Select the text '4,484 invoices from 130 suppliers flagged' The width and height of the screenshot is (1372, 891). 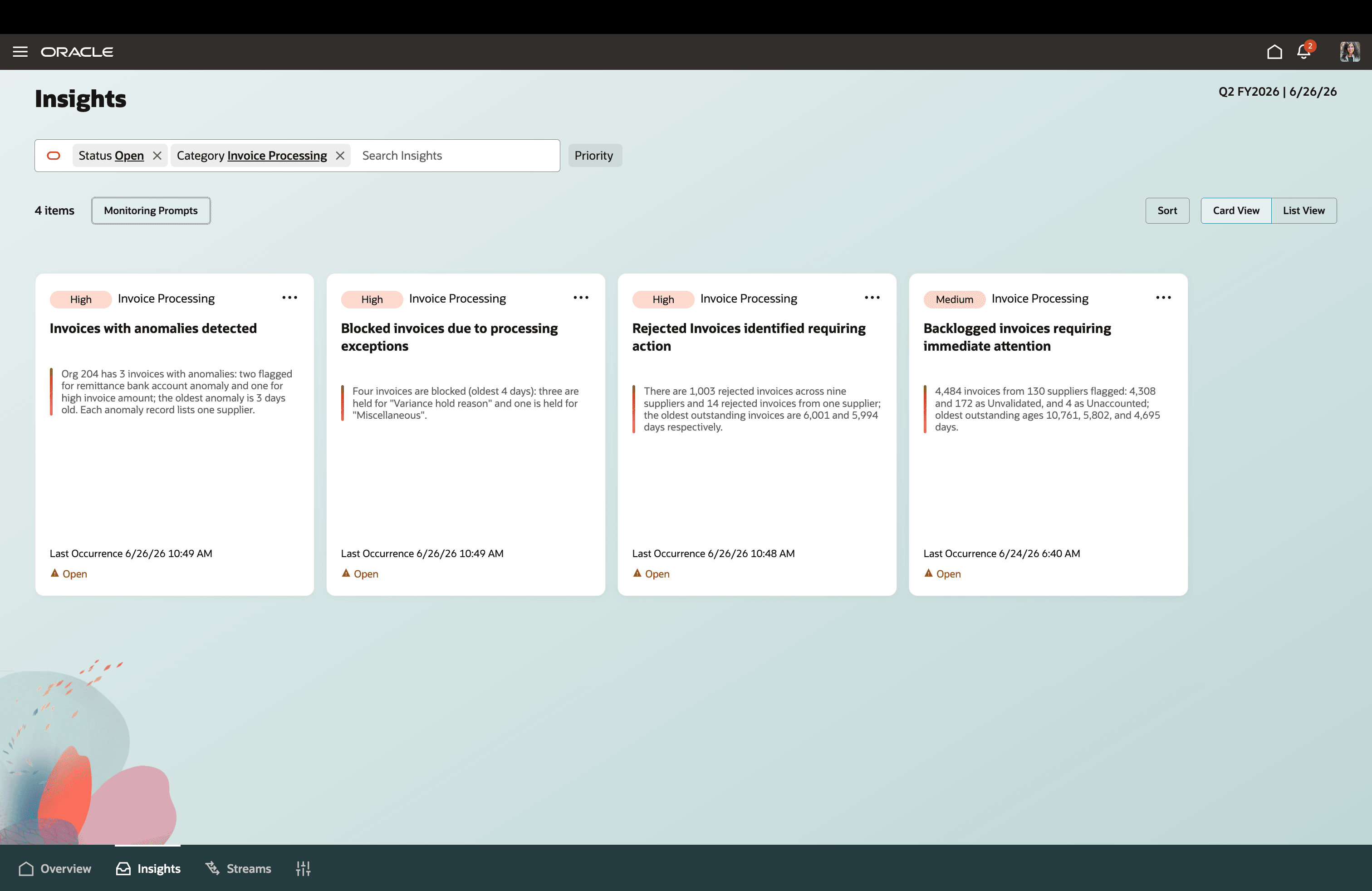[x=1029, y=392]
